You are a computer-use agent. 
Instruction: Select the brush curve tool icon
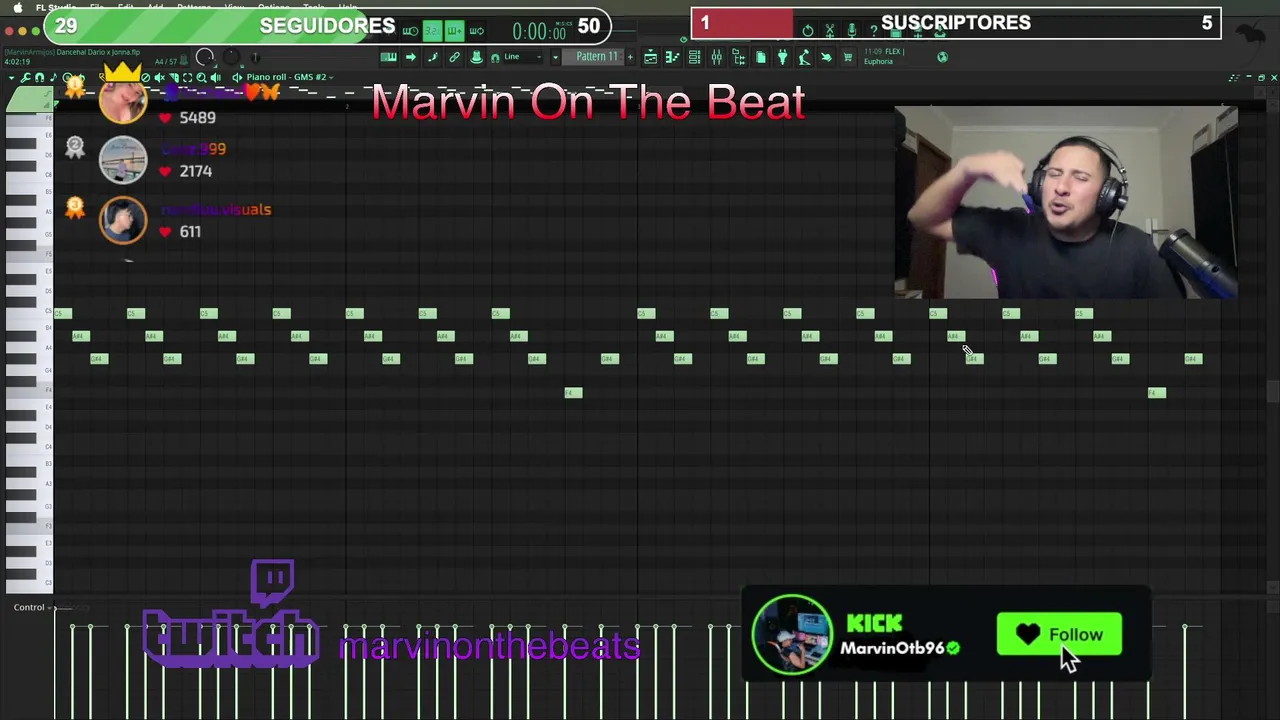point(433,57)
